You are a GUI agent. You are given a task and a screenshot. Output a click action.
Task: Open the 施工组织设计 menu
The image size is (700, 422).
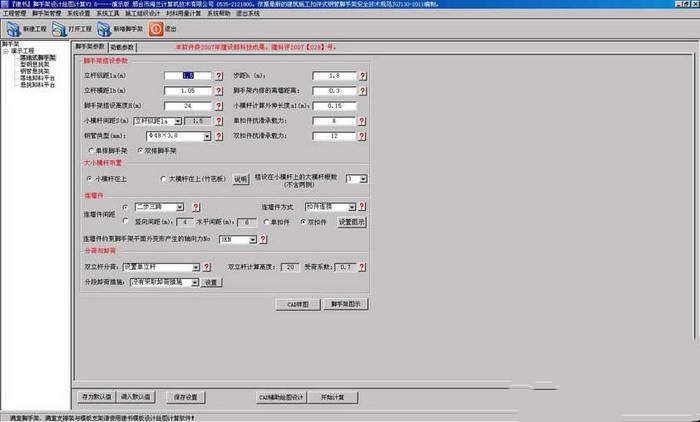tap(142, 13)
